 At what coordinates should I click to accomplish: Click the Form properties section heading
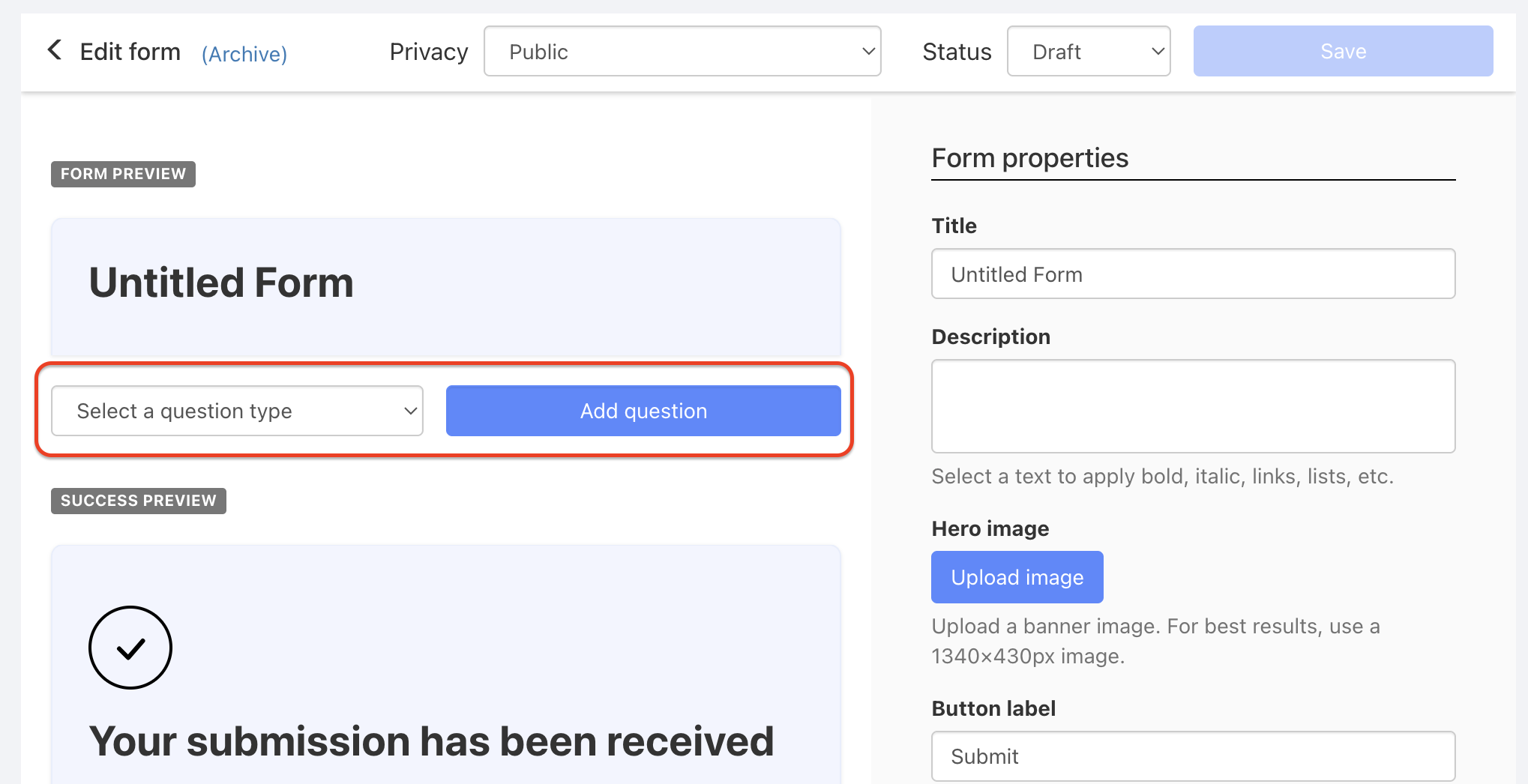1029,158
